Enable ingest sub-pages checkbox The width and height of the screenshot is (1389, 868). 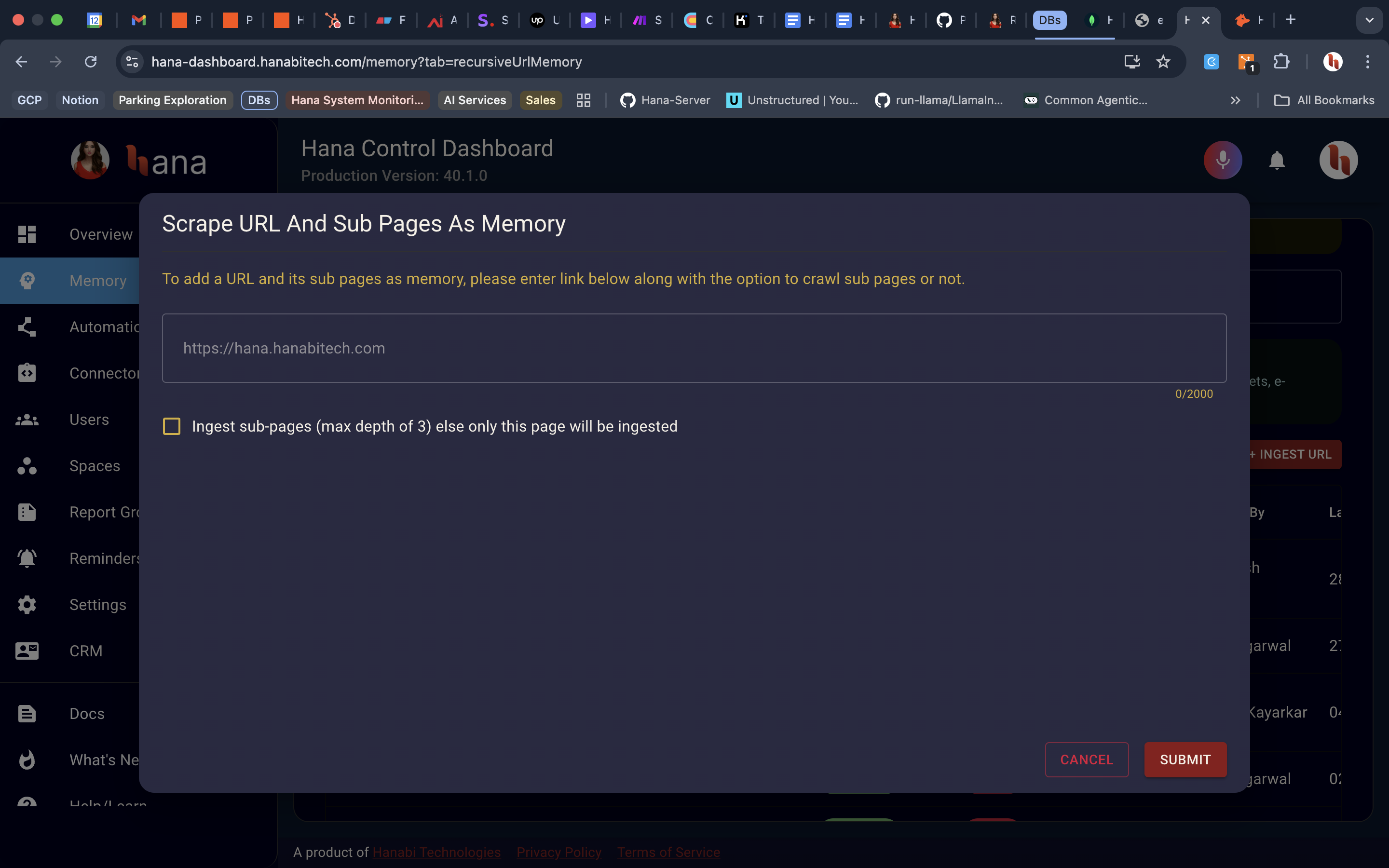[171, 426]
